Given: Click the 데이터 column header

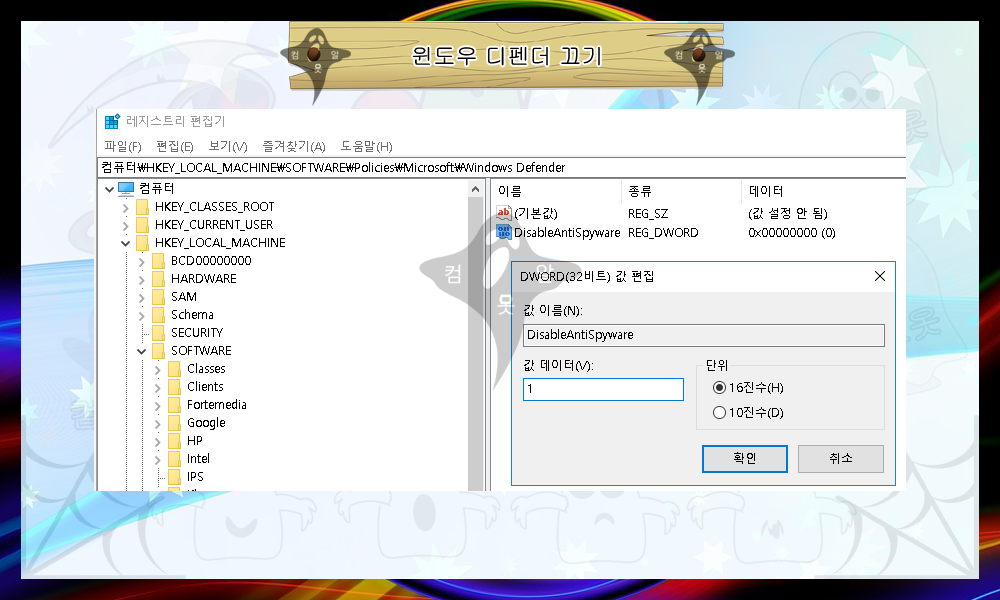Looking at the screenshot, I should (824, 191).
